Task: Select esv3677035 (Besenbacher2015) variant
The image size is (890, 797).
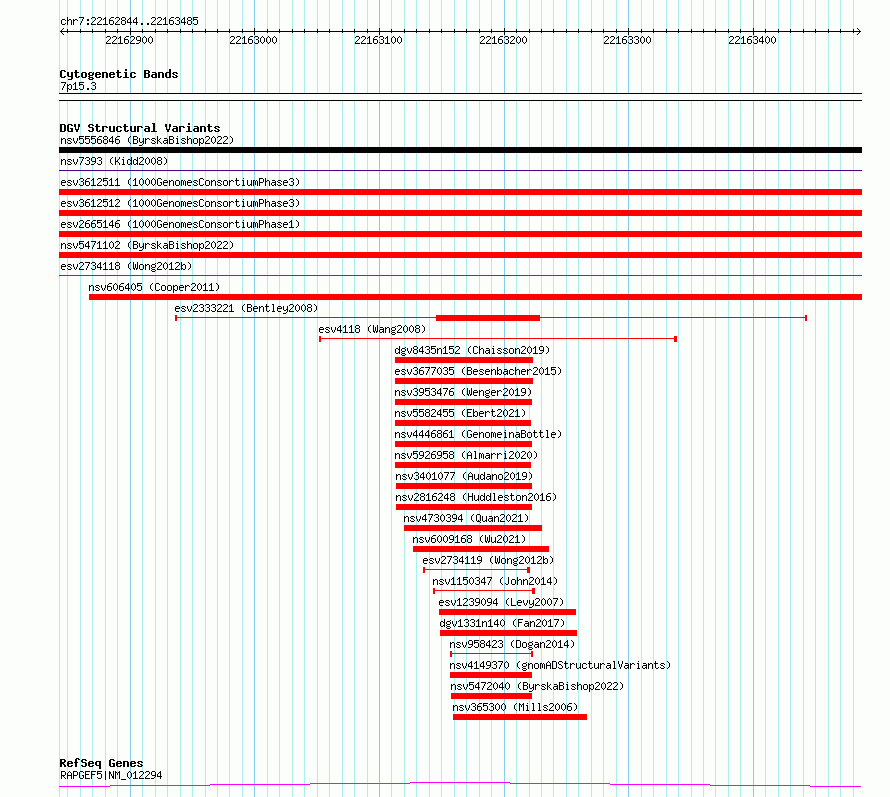Action: [x=478, y=371]
